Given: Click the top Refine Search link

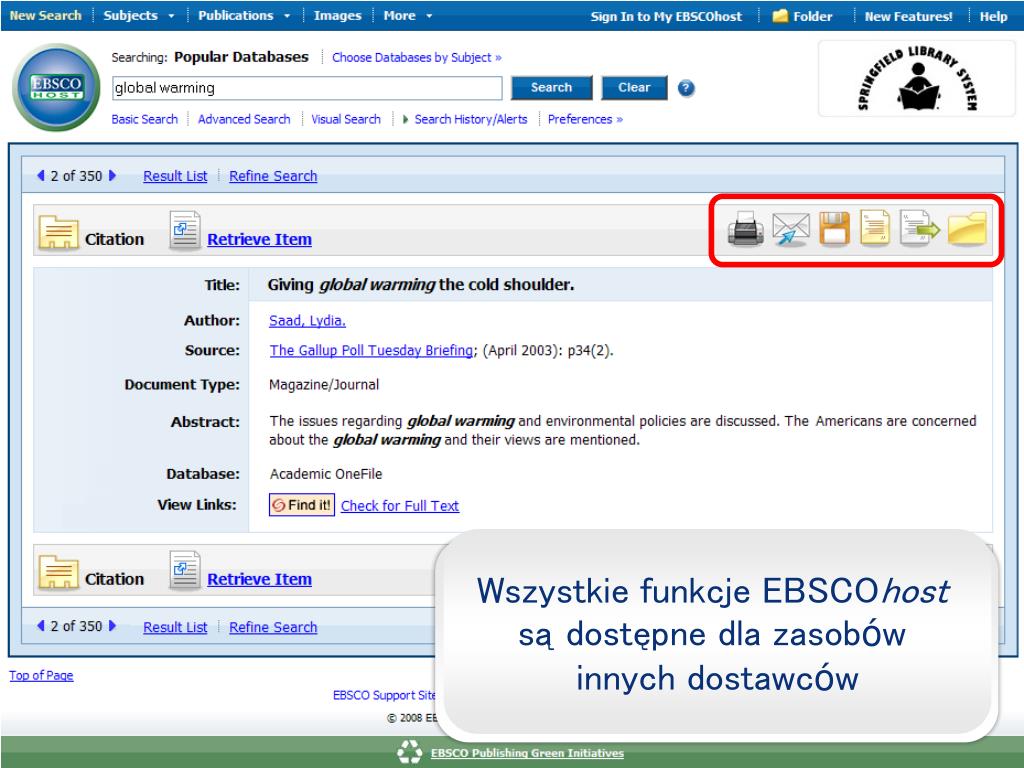Looking at the screenshot, I should tap(273, 176).
